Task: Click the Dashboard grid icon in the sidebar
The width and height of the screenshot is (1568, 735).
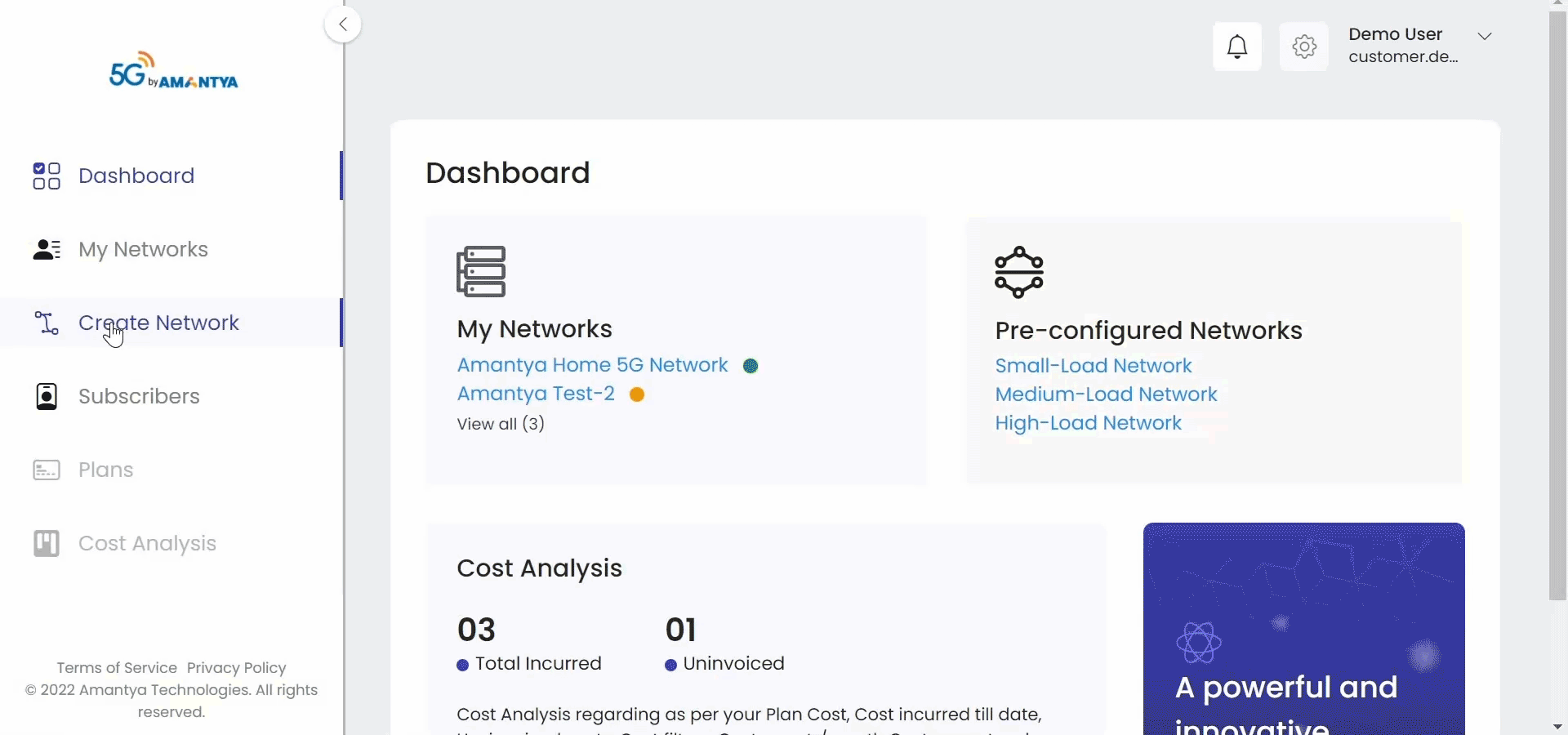Action: (x=47, y=176)
